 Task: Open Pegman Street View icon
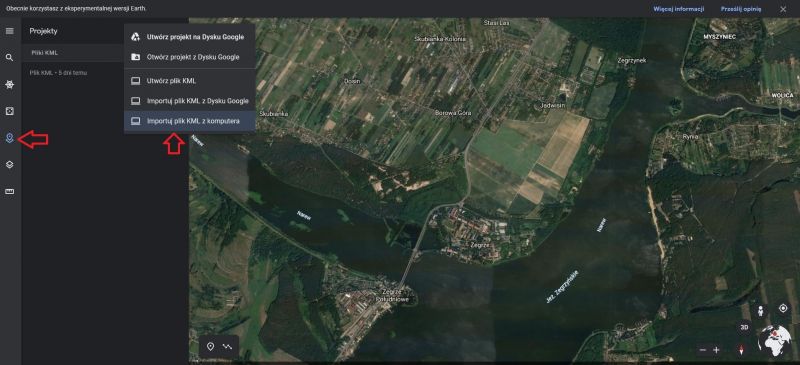(761, 311)
